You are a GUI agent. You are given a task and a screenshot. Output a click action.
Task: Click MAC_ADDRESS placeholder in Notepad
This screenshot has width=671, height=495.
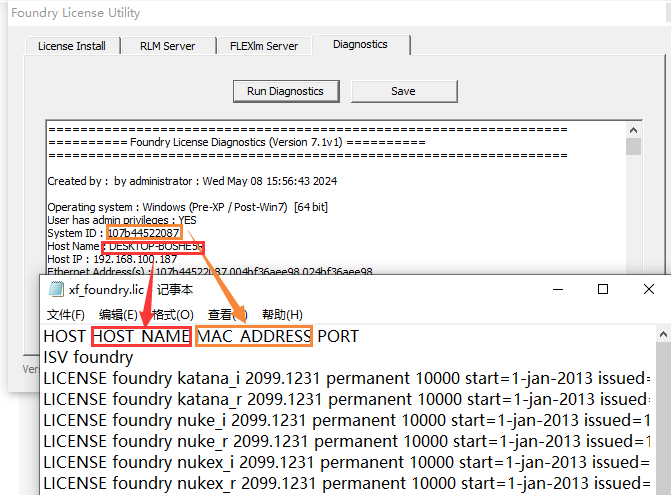click(x=254, y=336)
